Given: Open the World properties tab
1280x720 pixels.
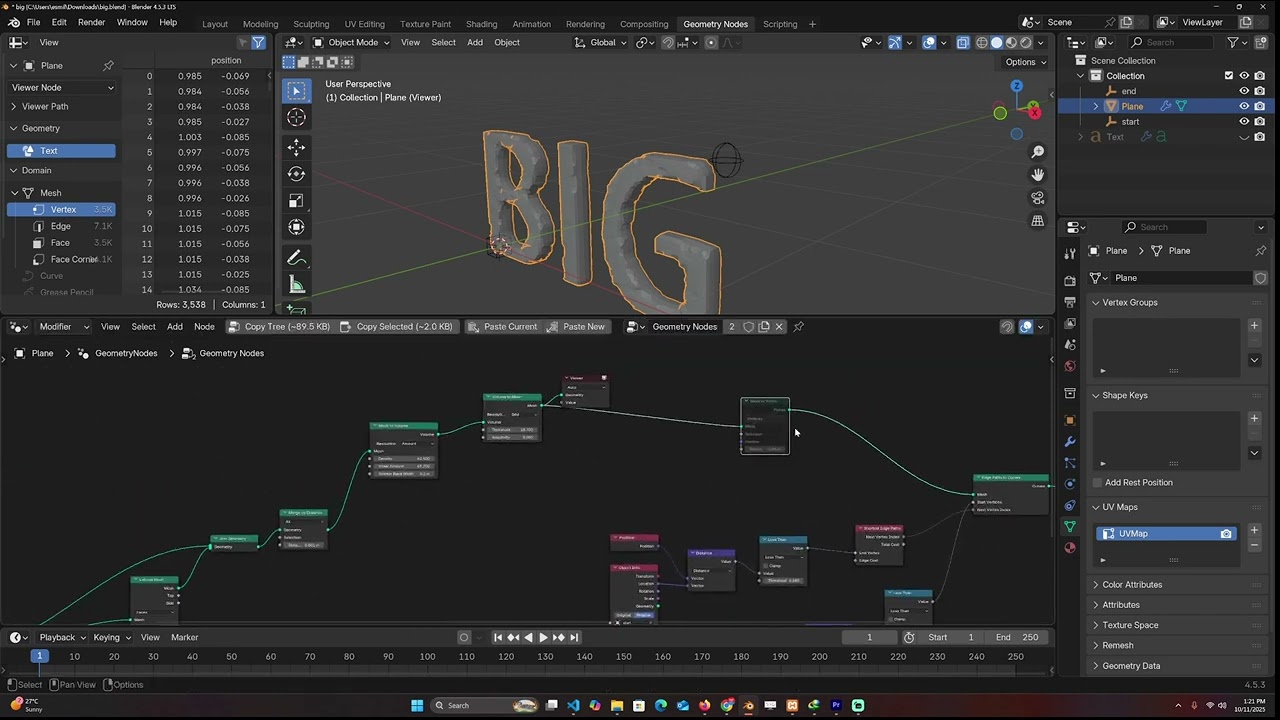Looking at the screenshot, I should click(x=1070, y=366).
